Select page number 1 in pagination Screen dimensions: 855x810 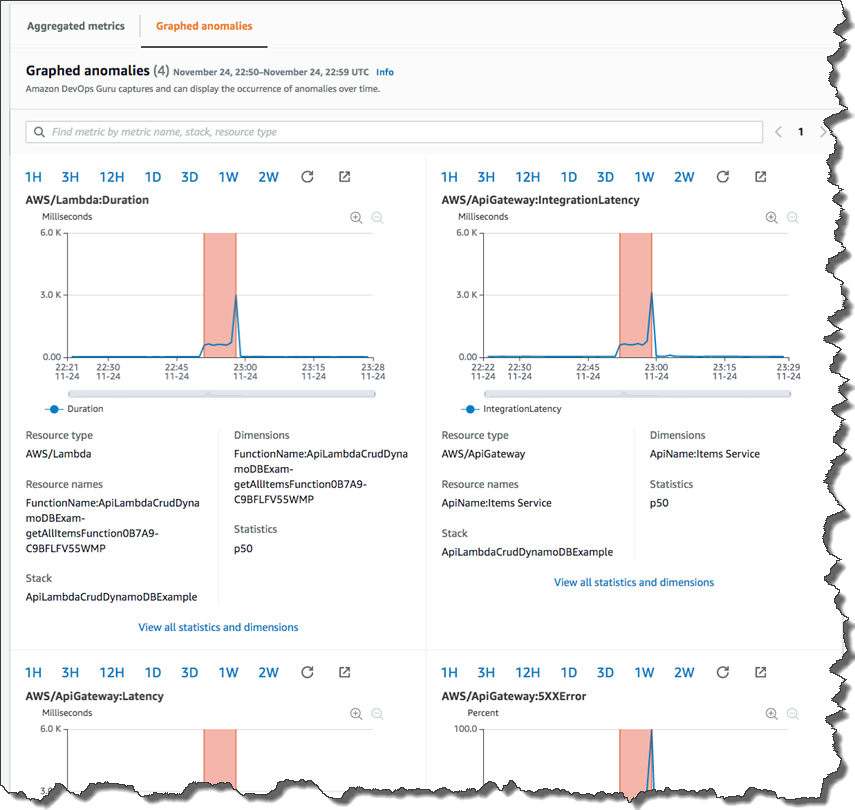click(800, 132)
